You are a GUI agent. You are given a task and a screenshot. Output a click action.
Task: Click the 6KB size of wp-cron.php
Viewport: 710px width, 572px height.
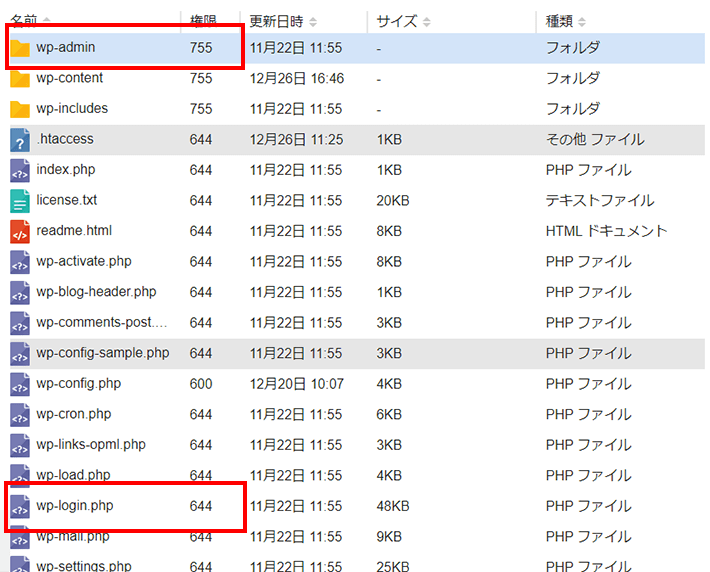click(x=389, y=415)
